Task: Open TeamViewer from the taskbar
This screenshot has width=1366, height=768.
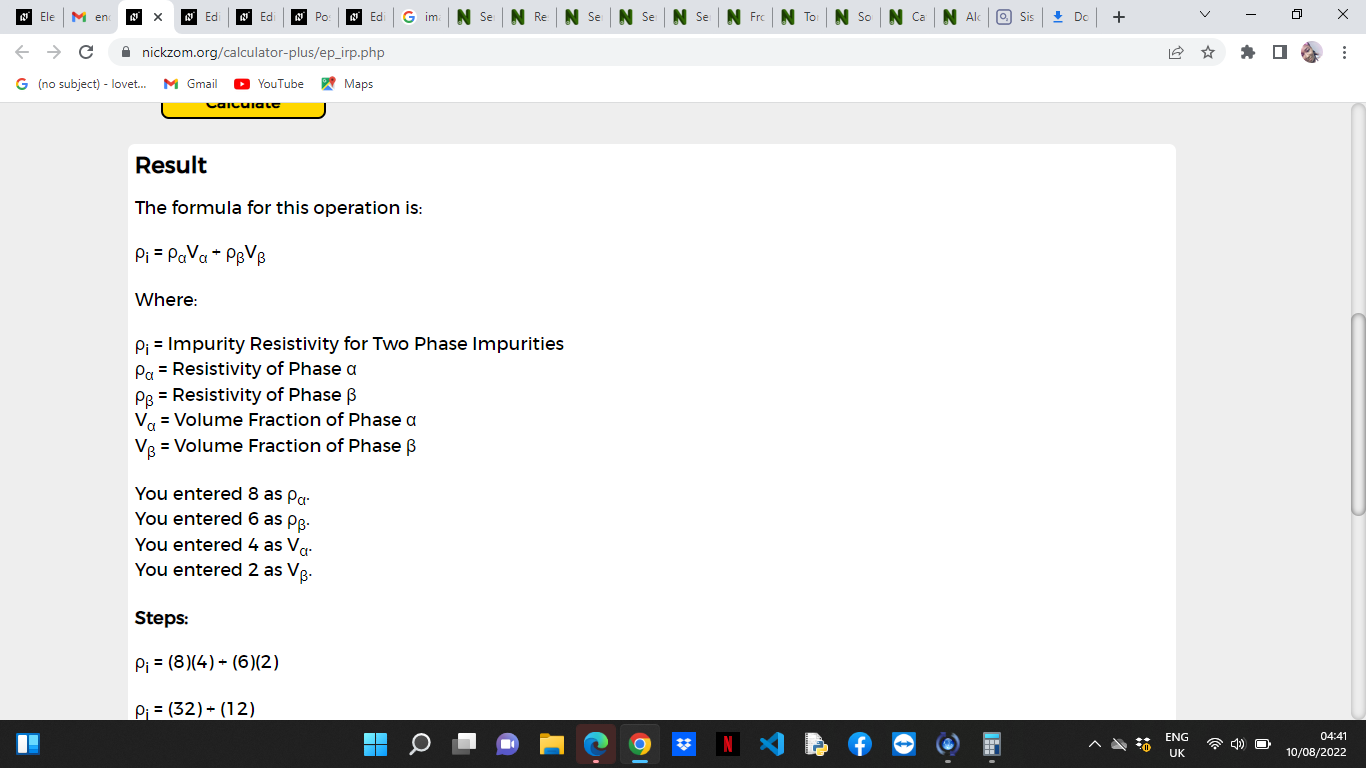Action: [904, 744]
